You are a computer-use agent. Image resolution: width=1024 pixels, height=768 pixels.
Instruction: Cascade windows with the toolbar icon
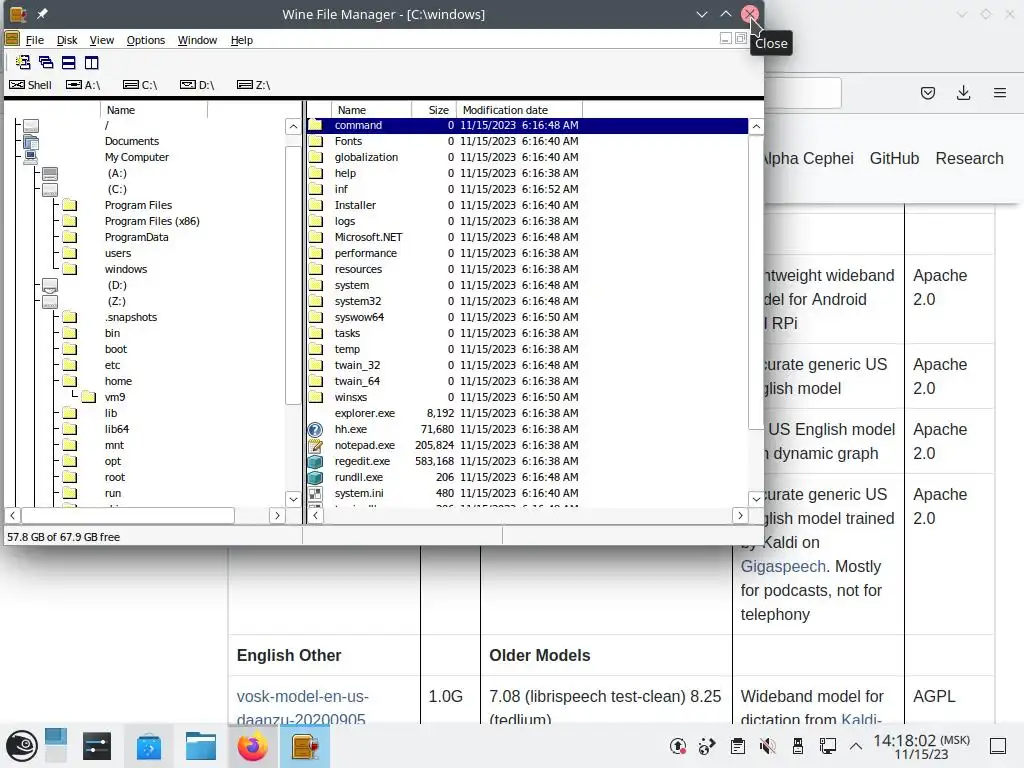click(46, 63)
